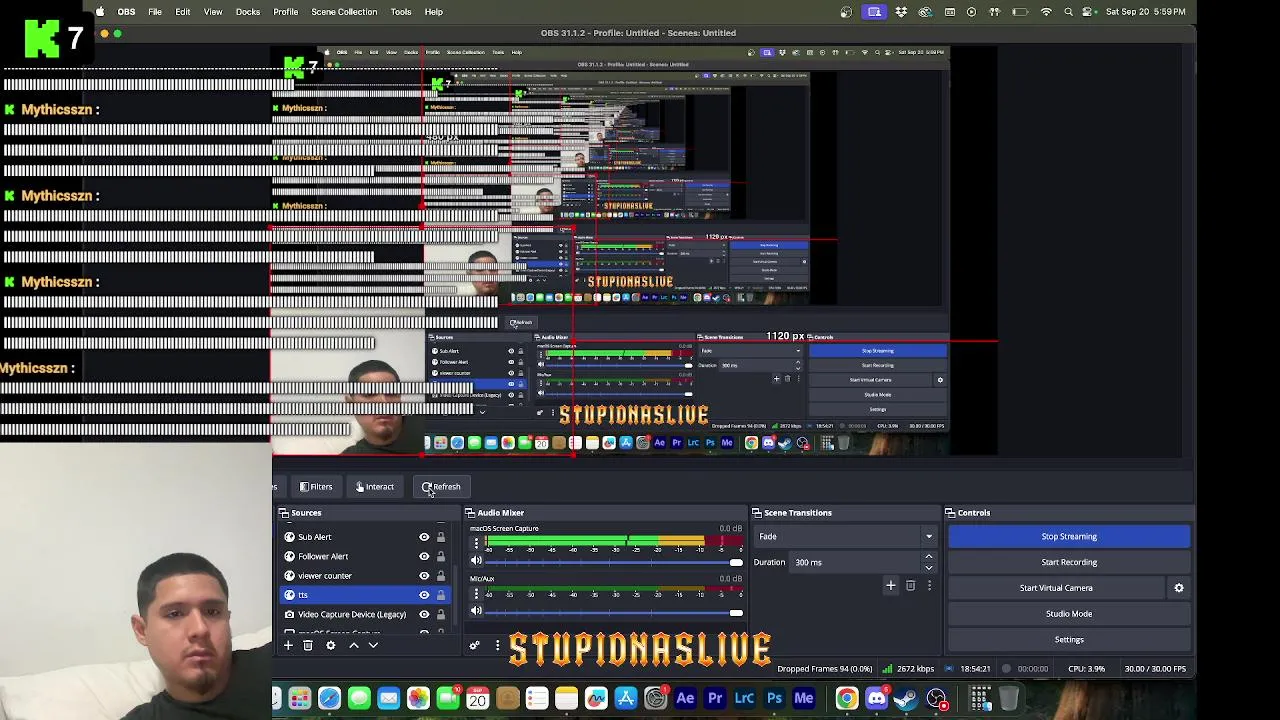The image size is (1280, 720).
Task: Open Discord in Dock
Action: (876, 698)
